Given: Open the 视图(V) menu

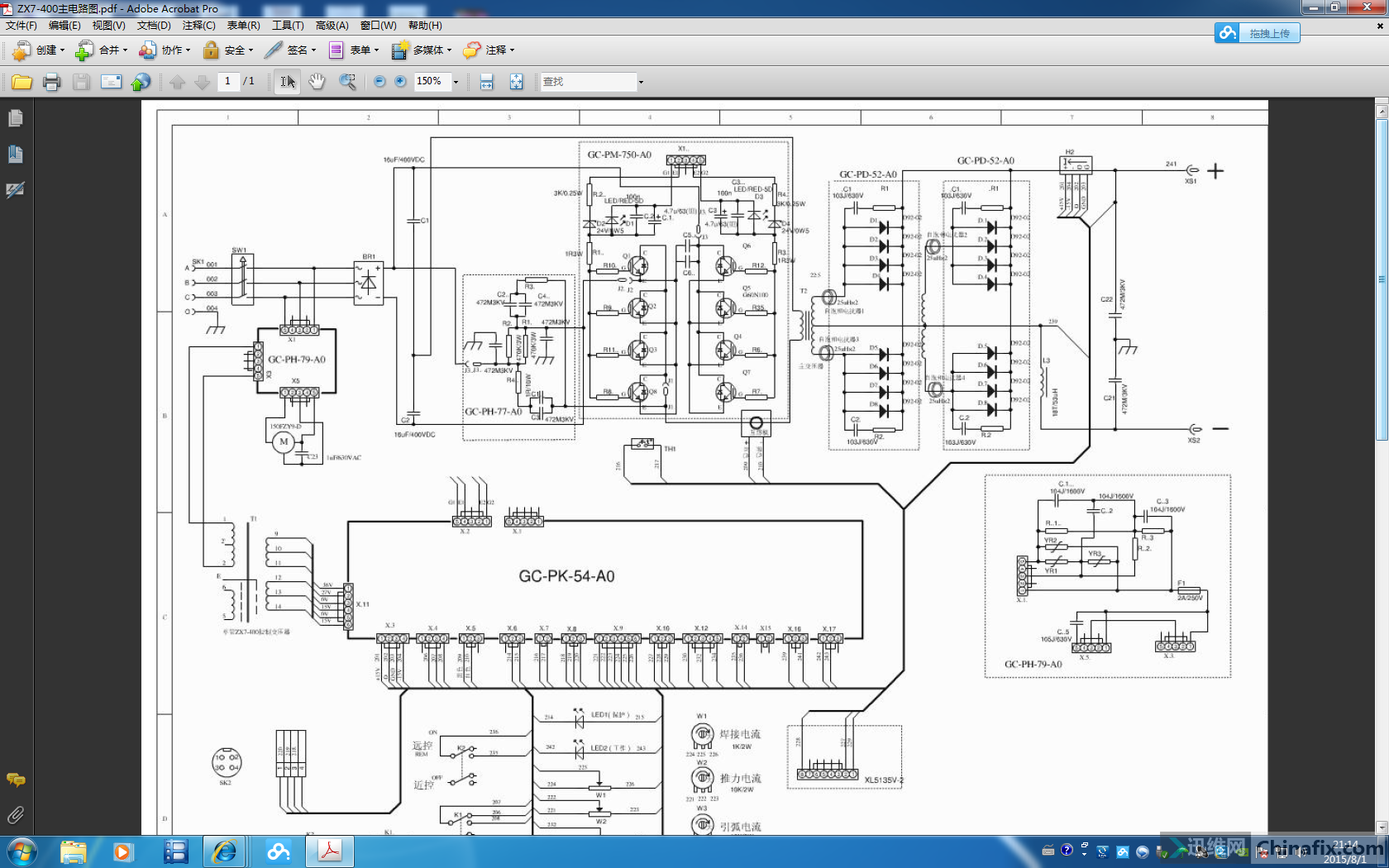Looking at the screenshot, I should click(x=108, y=26).
